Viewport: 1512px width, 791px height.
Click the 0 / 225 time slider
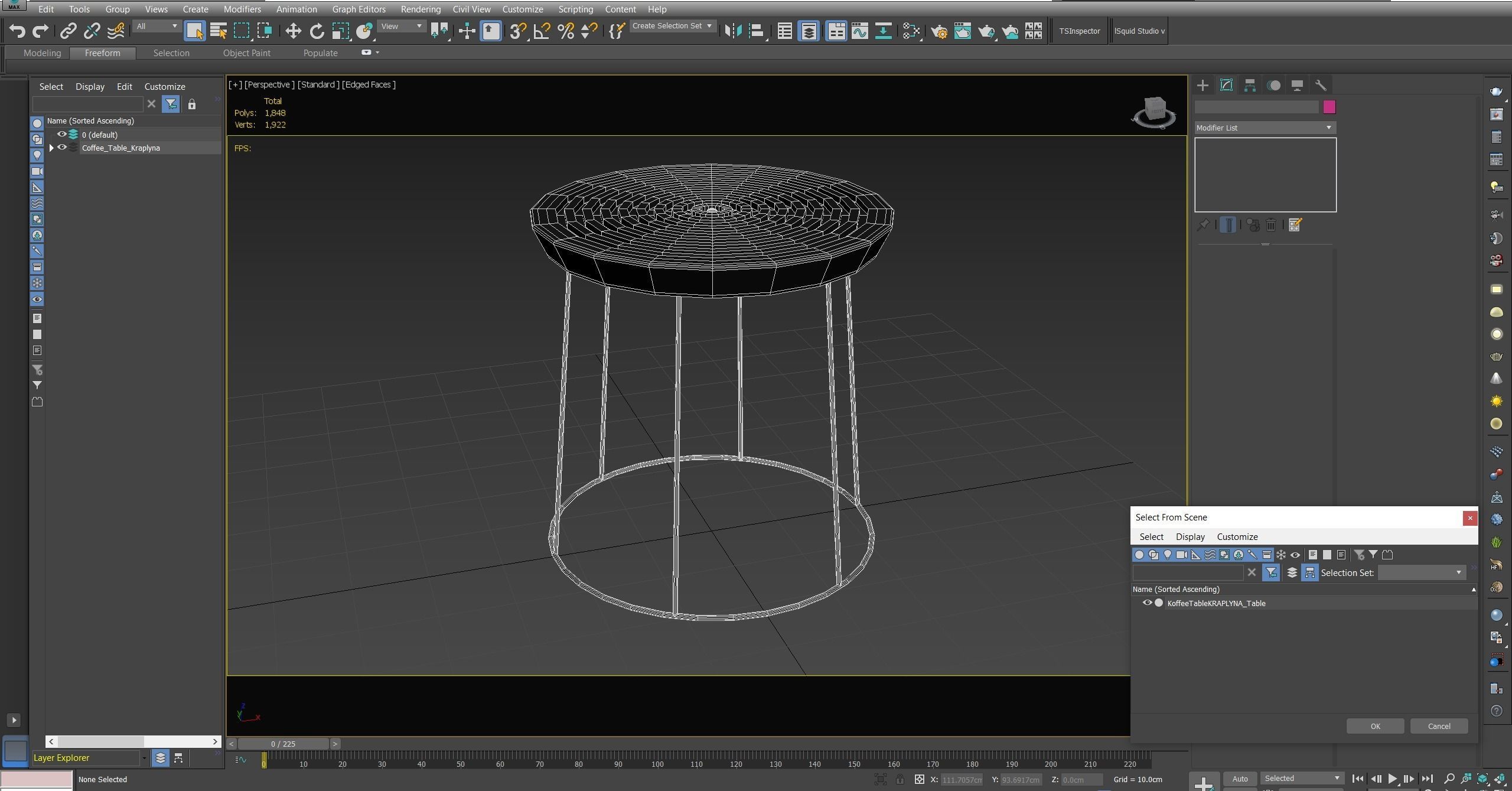click(x=283, y=744)
